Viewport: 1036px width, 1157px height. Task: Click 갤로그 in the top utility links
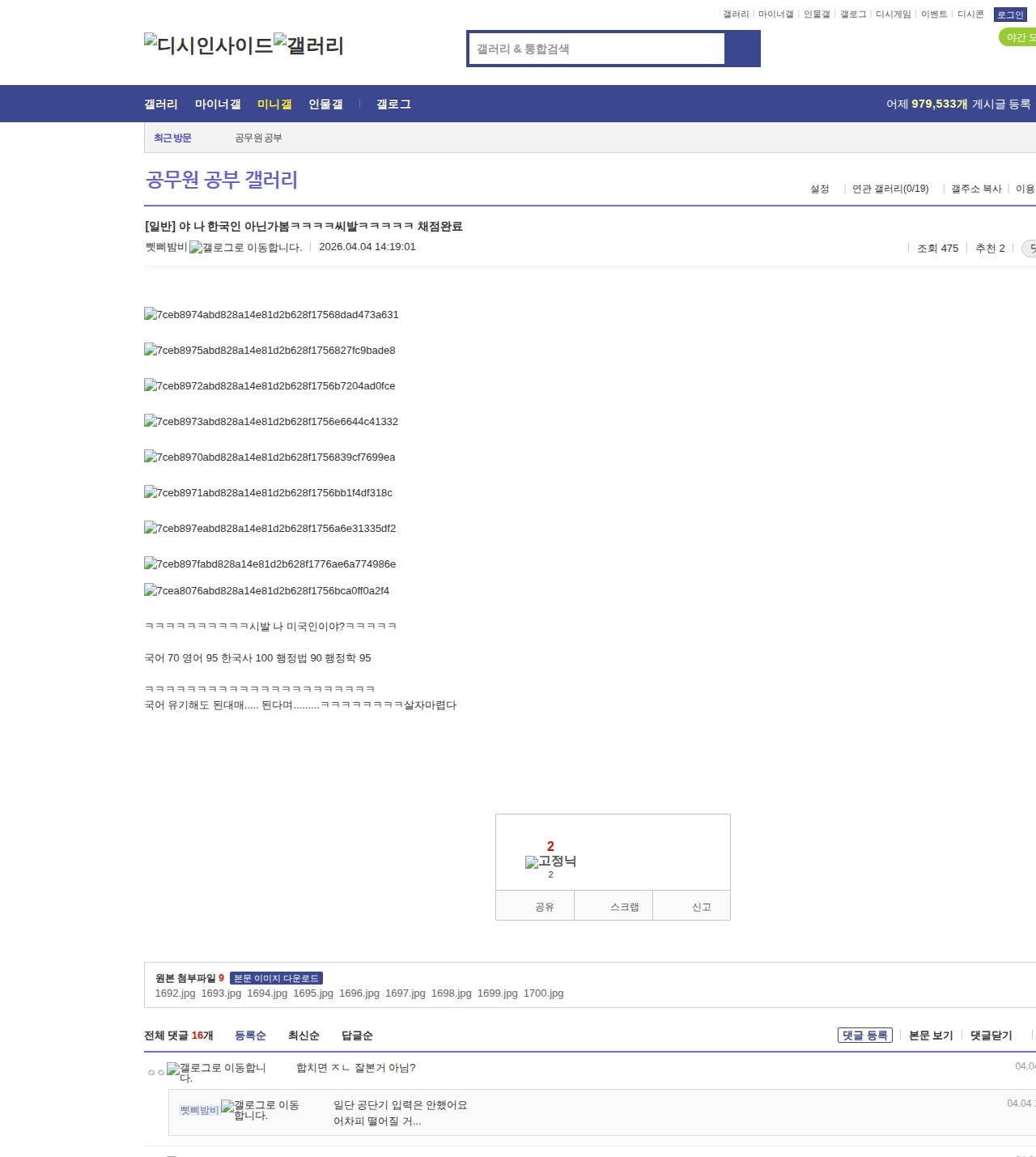[x=853, y=15]
